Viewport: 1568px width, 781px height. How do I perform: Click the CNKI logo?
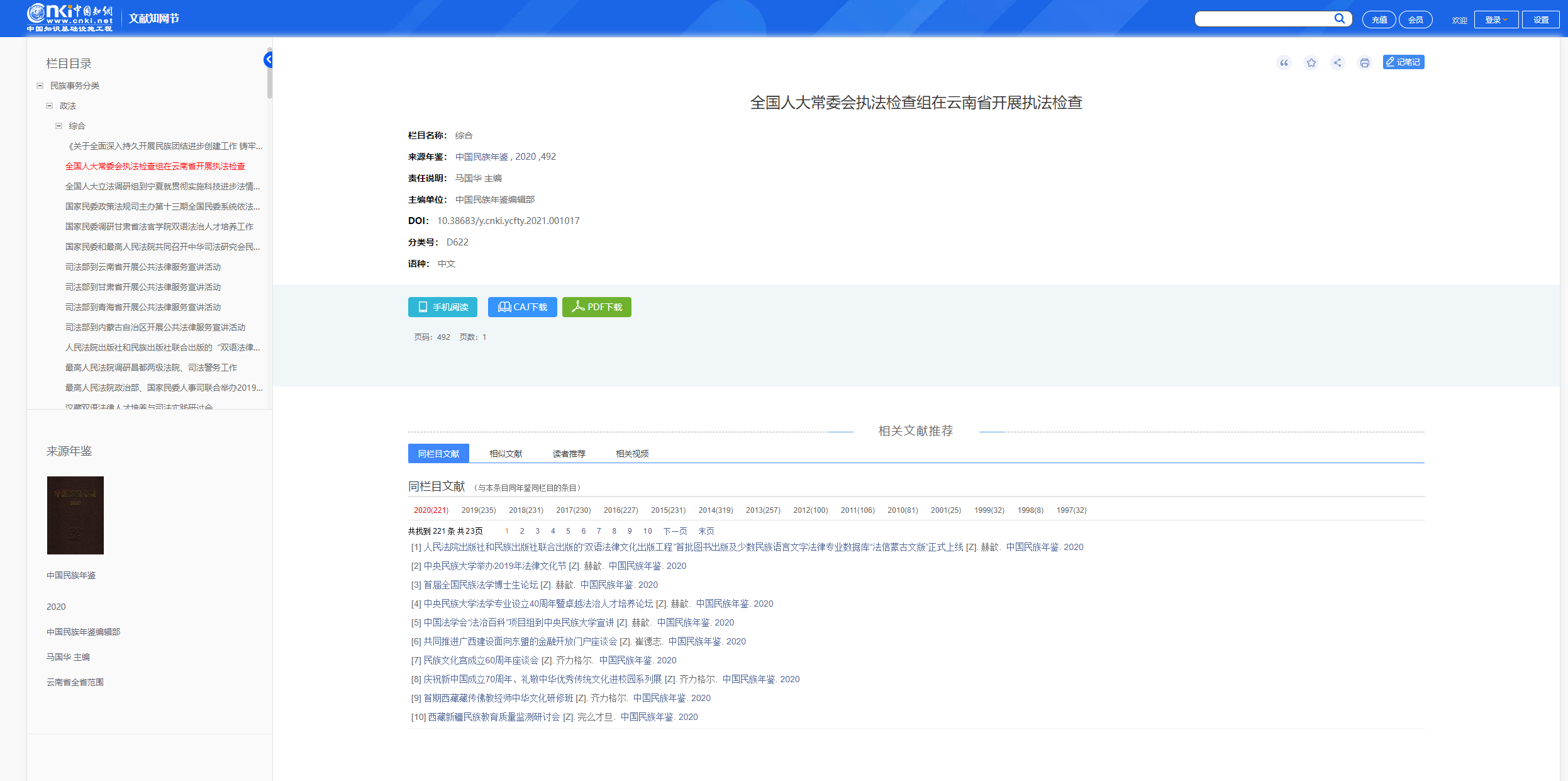[69, 18]
